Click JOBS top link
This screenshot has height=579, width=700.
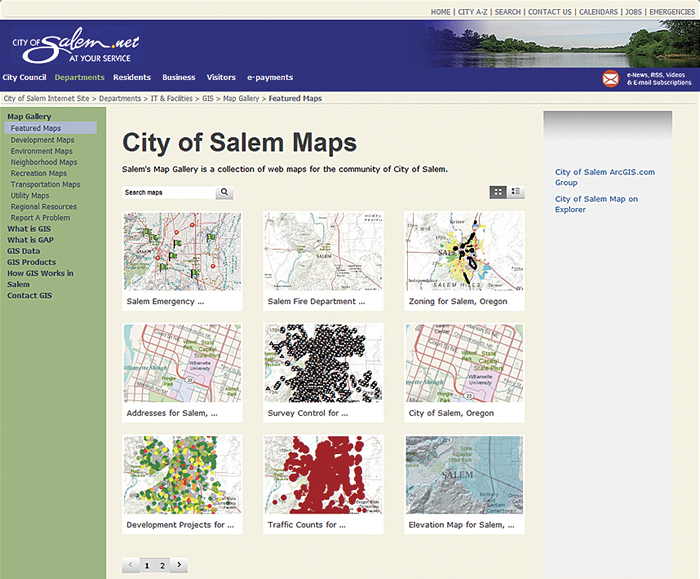[633, 12]
